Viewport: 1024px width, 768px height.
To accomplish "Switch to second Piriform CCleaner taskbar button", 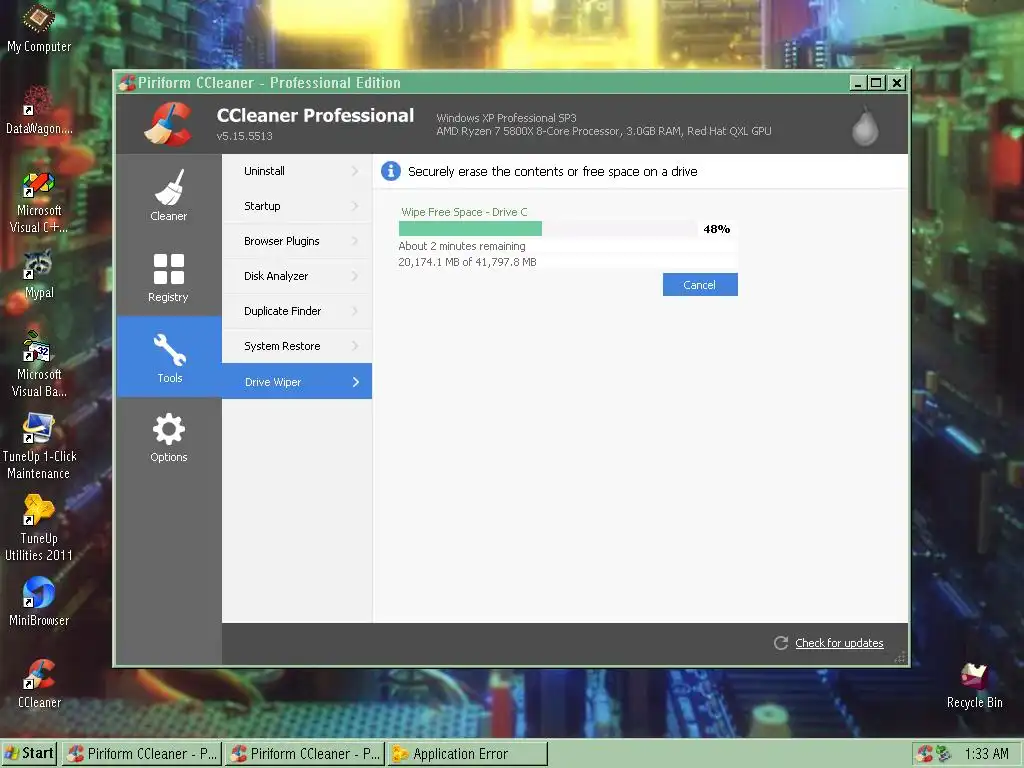I will (305, 754).
